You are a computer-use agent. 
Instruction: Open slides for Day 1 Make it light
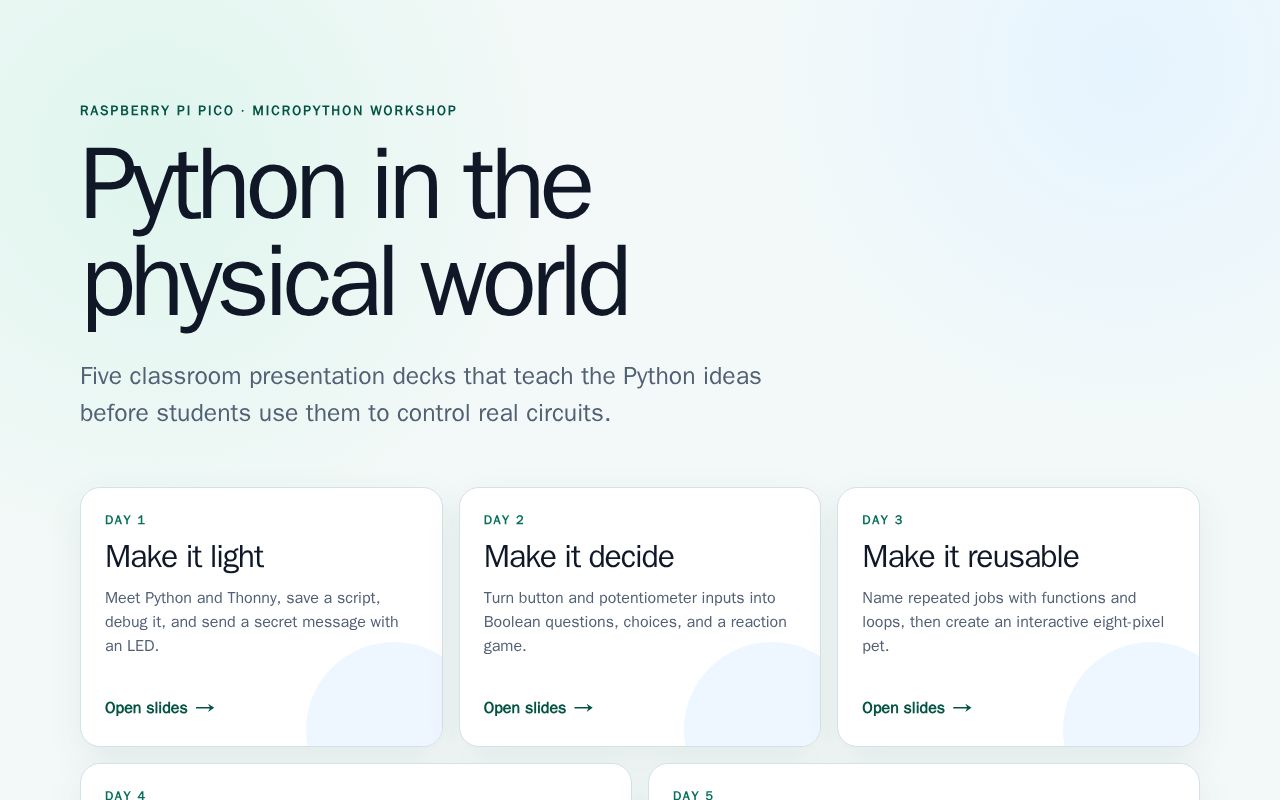point(160,708)
